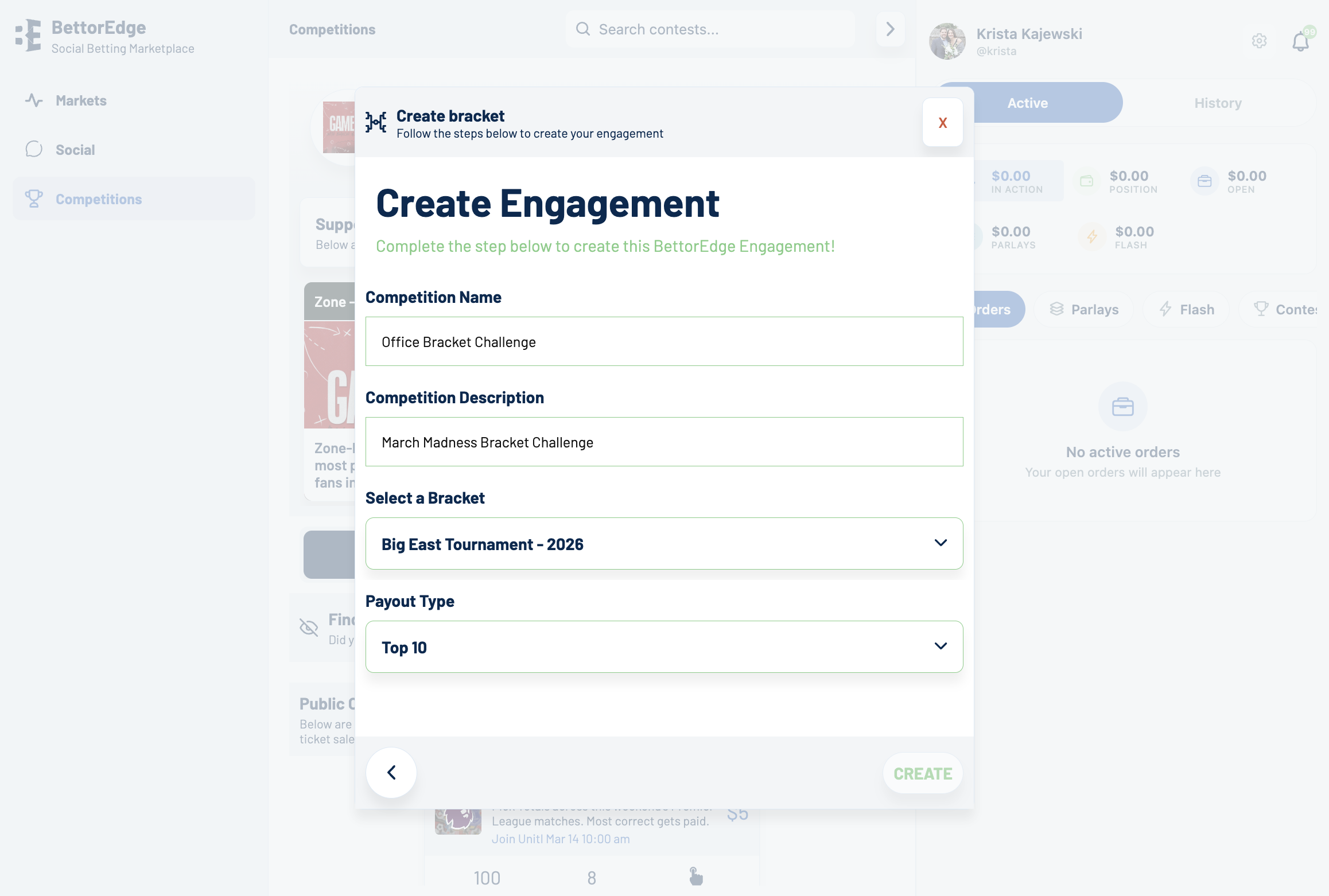Switch to the History tab
This screenshot has width=1329, height=896.
point(1218,103)
